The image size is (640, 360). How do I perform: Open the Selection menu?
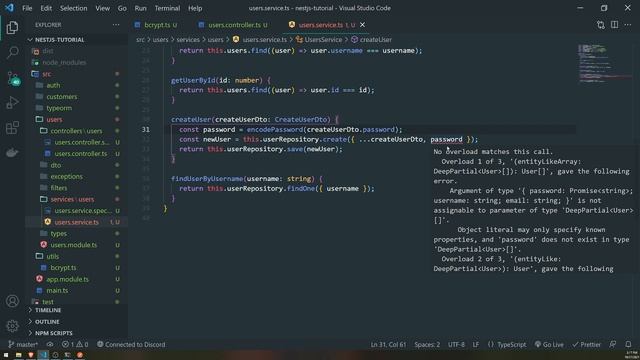pyautogui.click(x=73, y=8)
